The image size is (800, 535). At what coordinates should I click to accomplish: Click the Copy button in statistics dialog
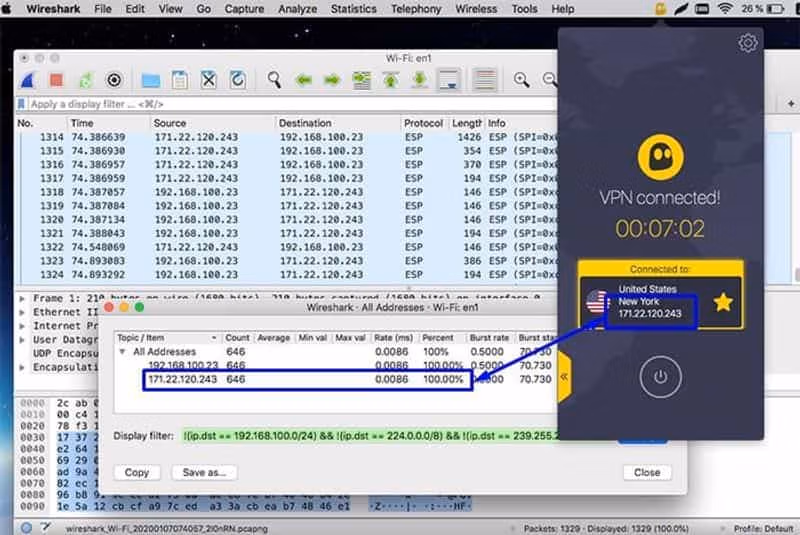point(137,472)
